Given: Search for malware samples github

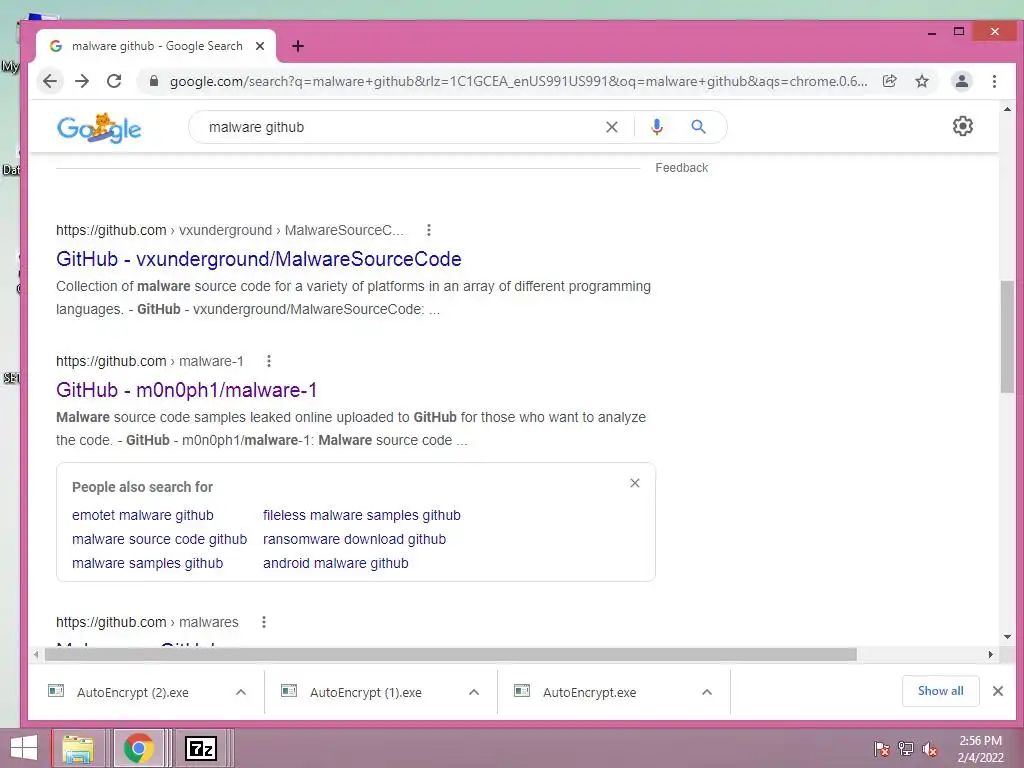Looking at the screenshot, I should point(148,564).
